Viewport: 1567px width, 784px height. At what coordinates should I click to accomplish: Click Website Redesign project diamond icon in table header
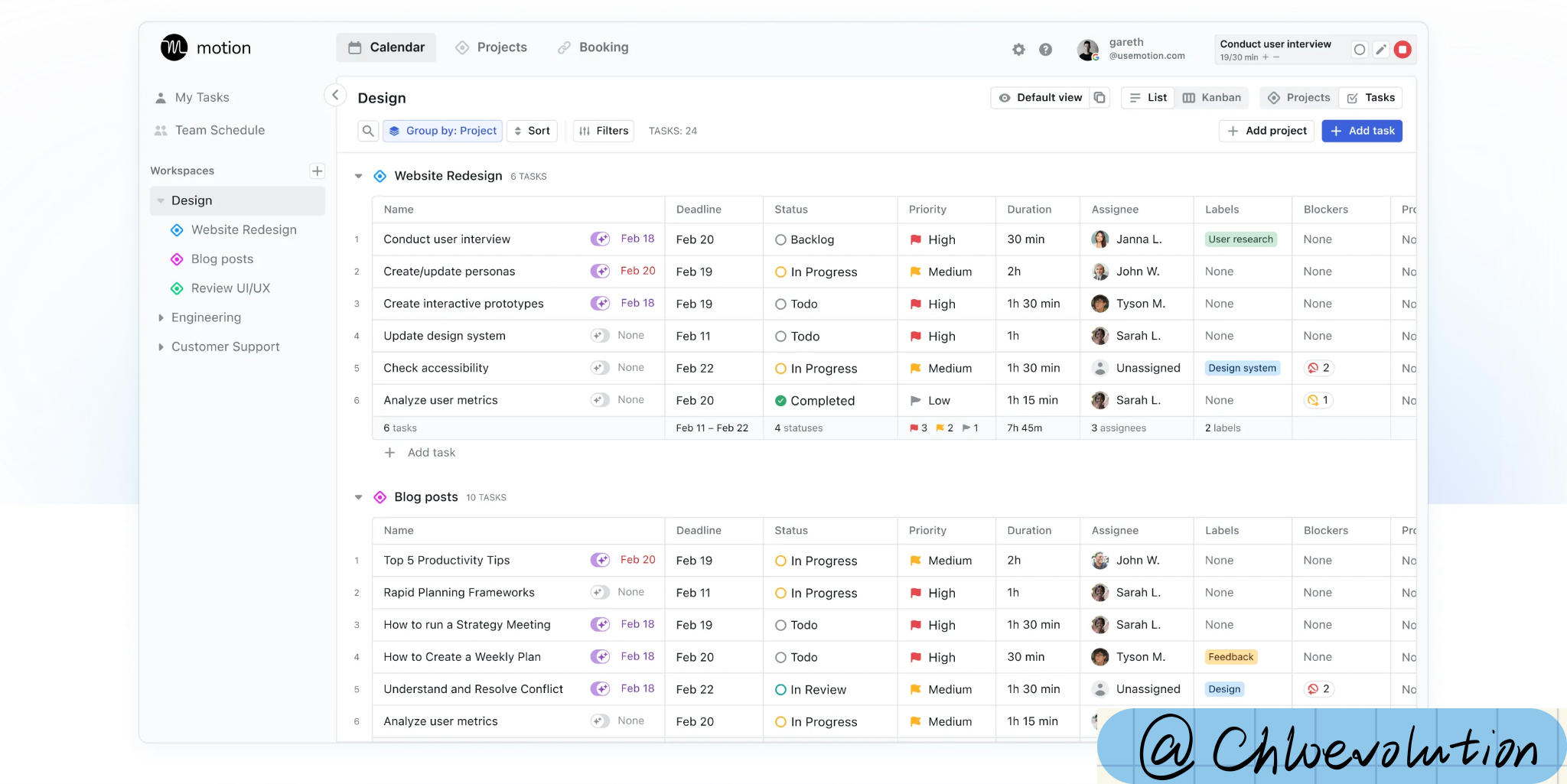click(380, 176)
